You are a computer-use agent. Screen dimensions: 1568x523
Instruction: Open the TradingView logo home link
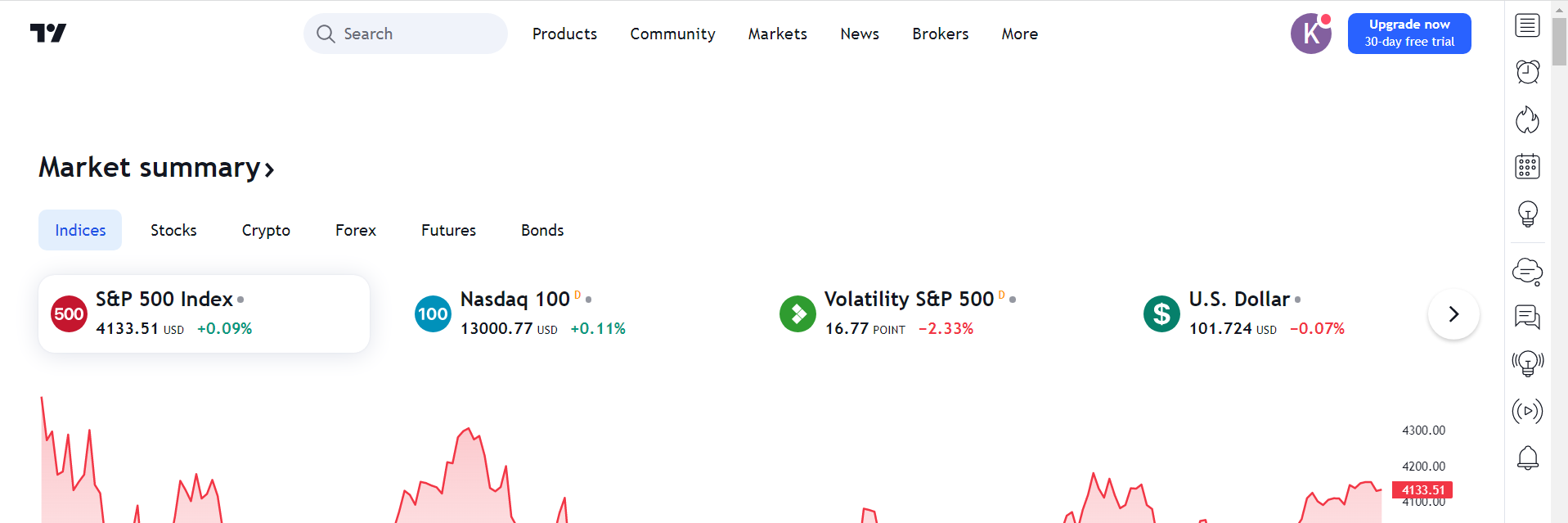point(48,33)
